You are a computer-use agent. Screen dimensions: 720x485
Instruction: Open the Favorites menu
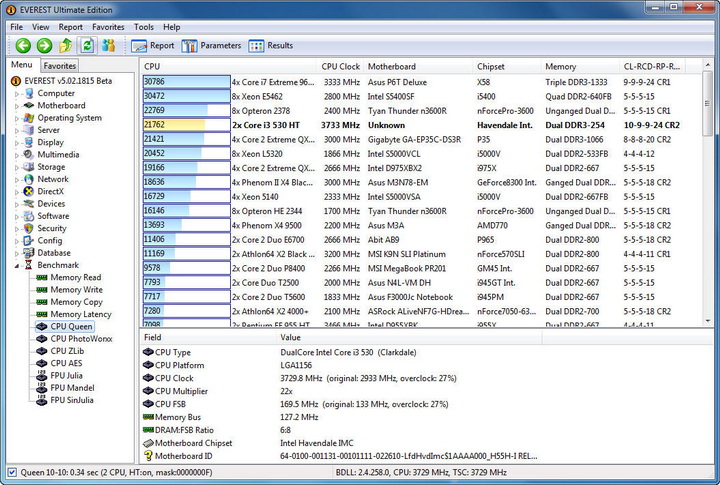[x=108, y=27]
